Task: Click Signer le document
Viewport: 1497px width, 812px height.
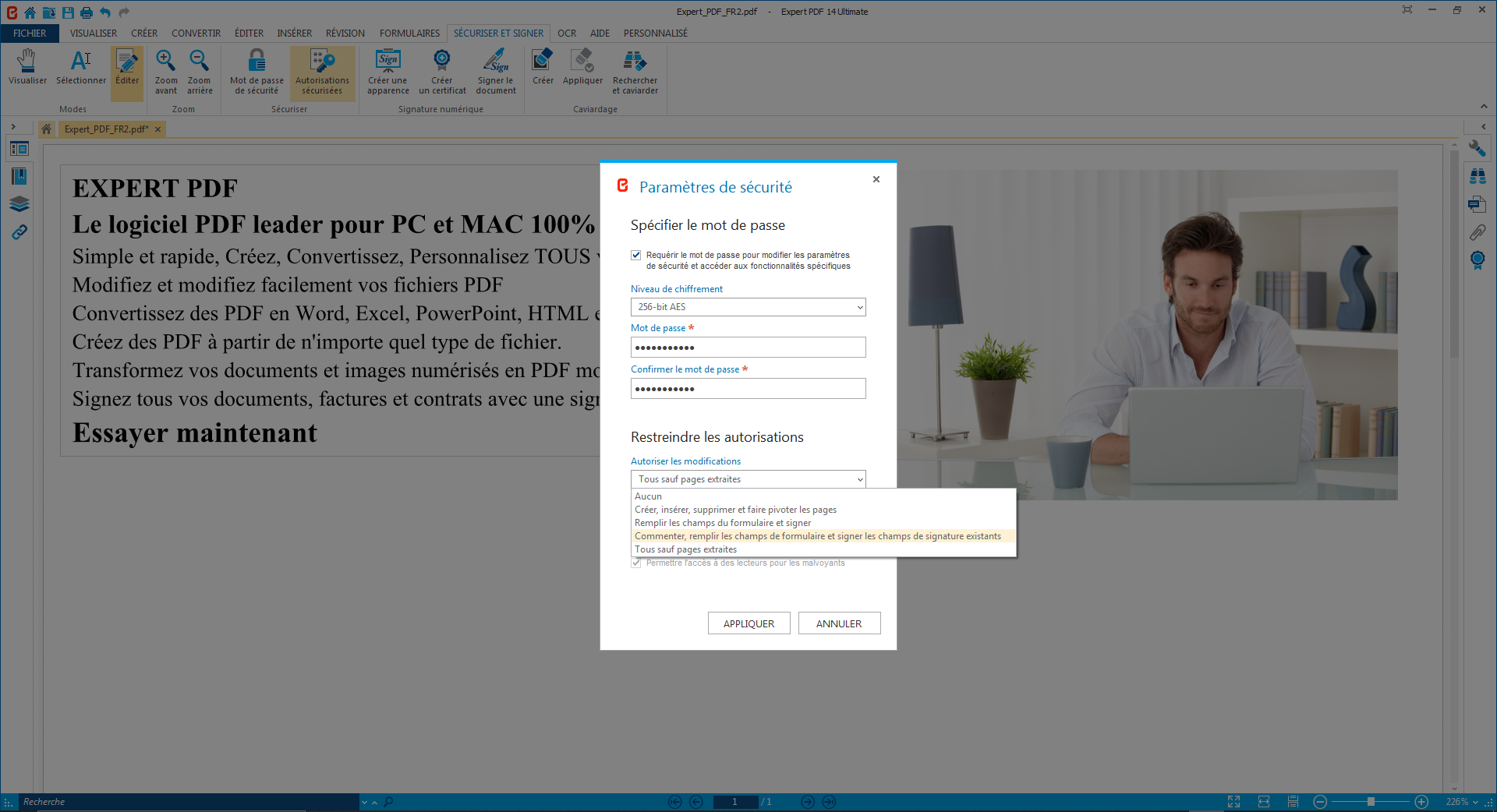Action: [x=496, y=72]
